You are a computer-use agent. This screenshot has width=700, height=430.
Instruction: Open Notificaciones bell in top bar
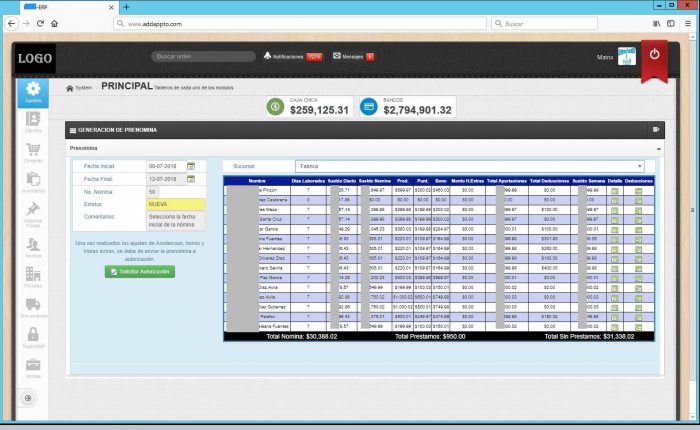click(268, 56)
